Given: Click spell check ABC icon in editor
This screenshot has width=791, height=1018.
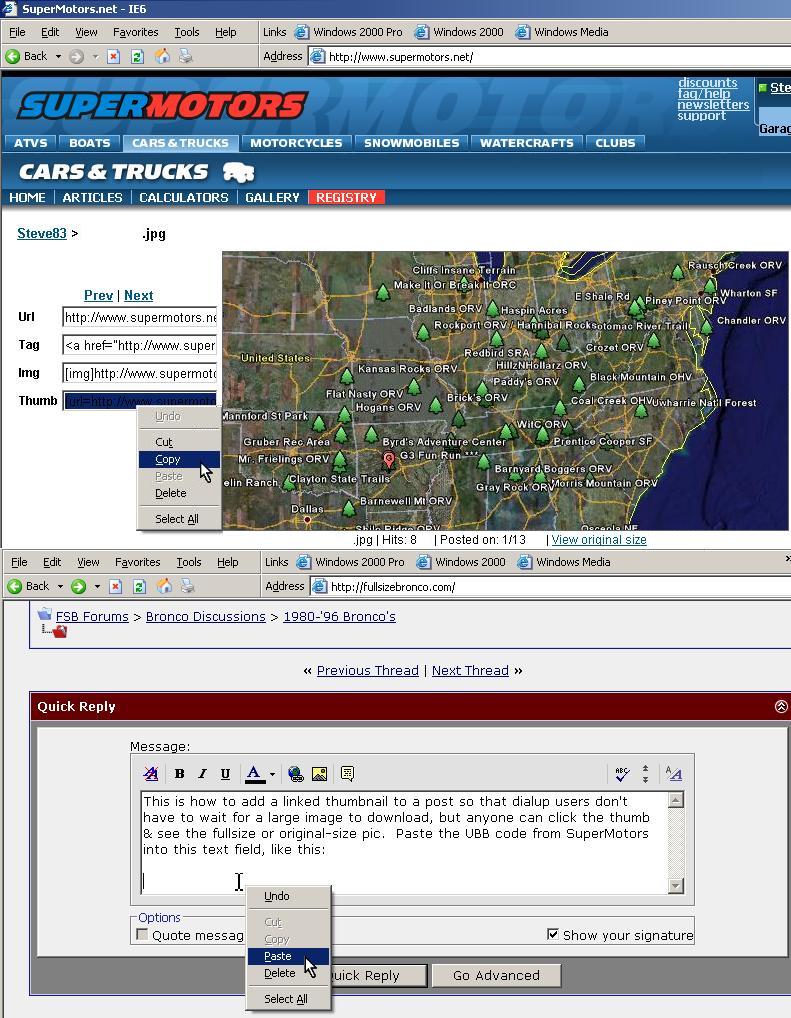Looking at the screenshot, I should point(622,773).
